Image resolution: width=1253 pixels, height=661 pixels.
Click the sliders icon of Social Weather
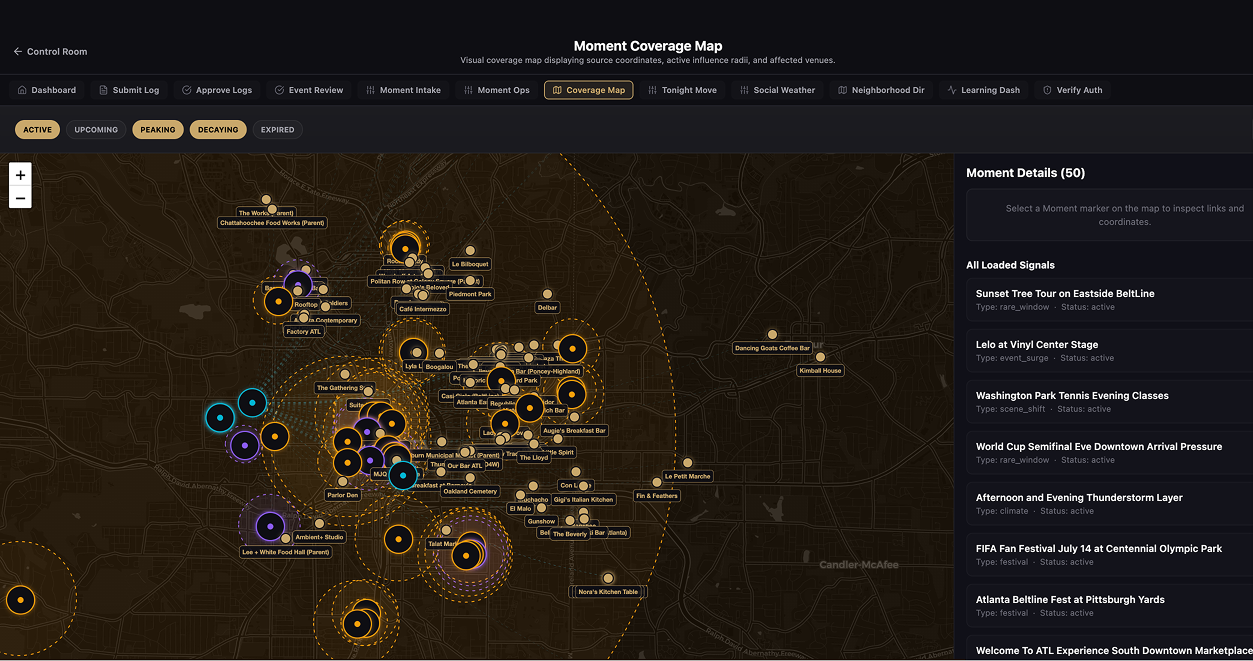coord(744,90)
